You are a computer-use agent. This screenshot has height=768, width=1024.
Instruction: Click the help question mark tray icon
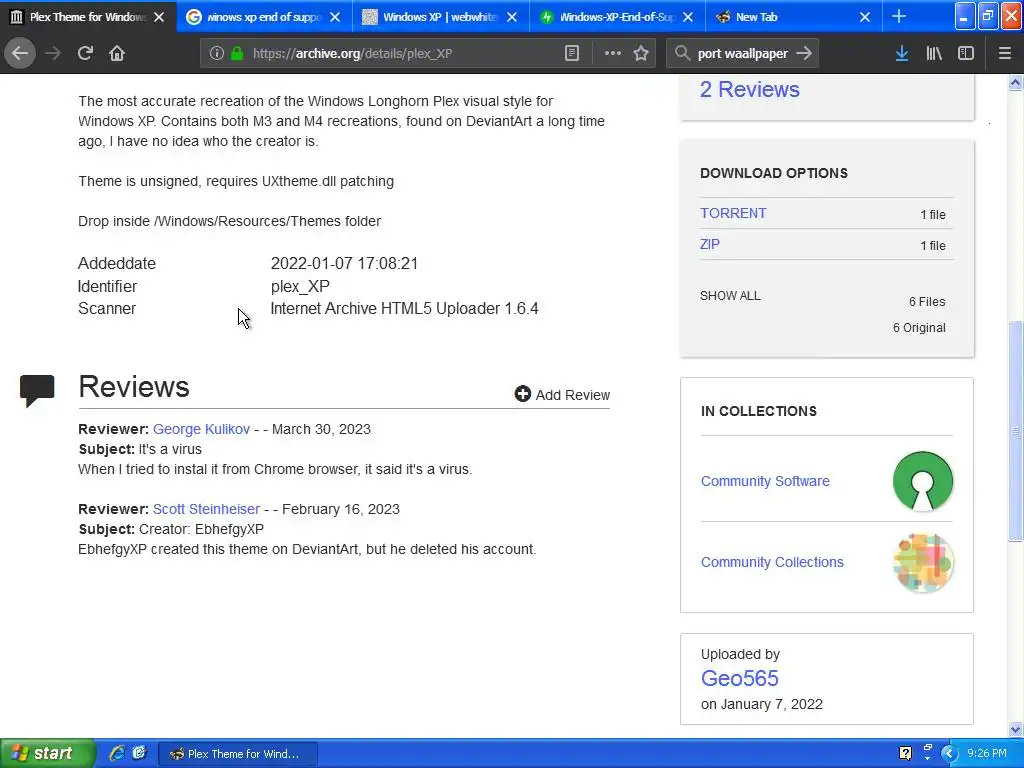pyautogui.click(x=905, y=754)
